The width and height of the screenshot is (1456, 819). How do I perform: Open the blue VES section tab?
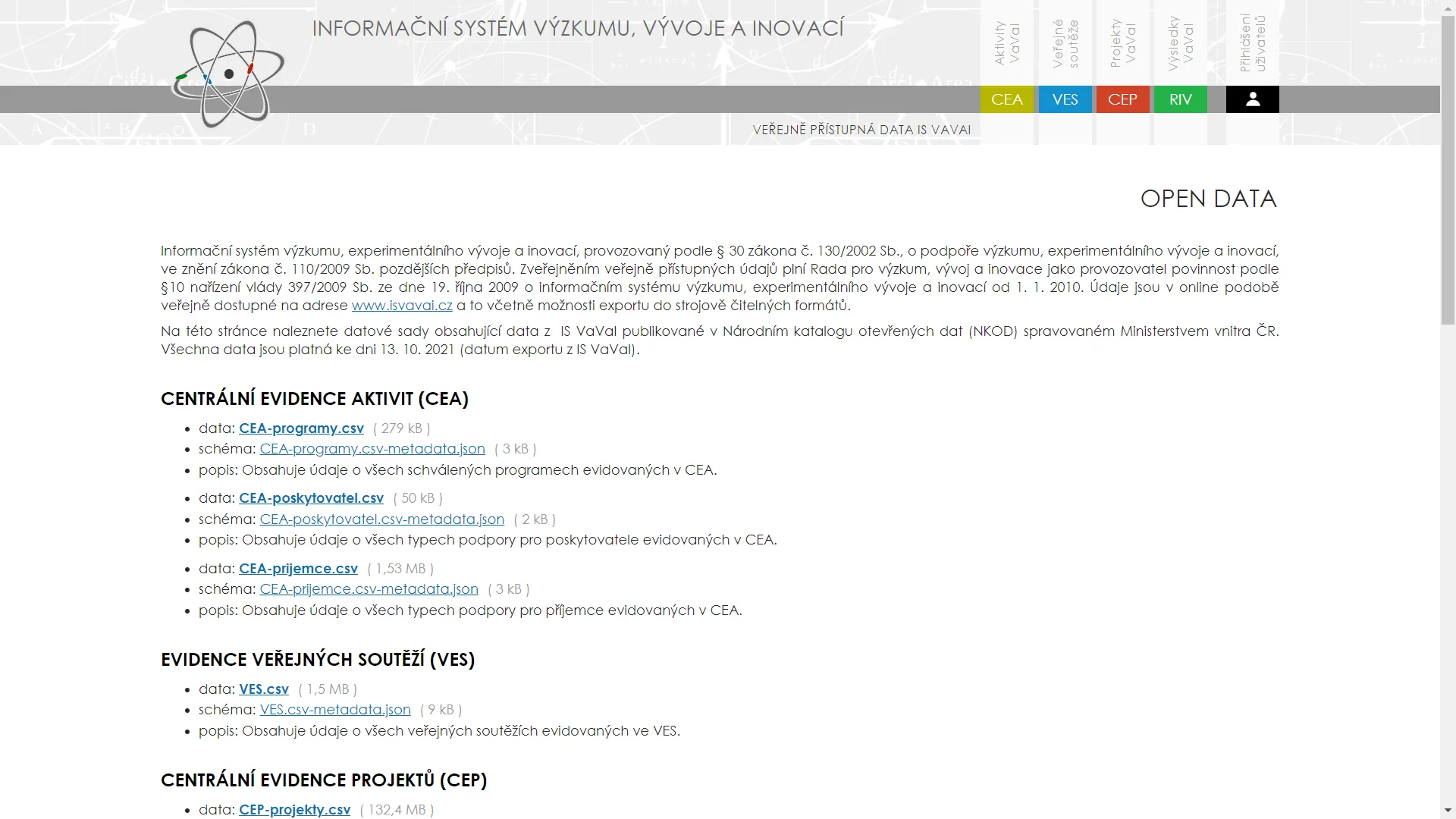click(x=1065, y=99)
